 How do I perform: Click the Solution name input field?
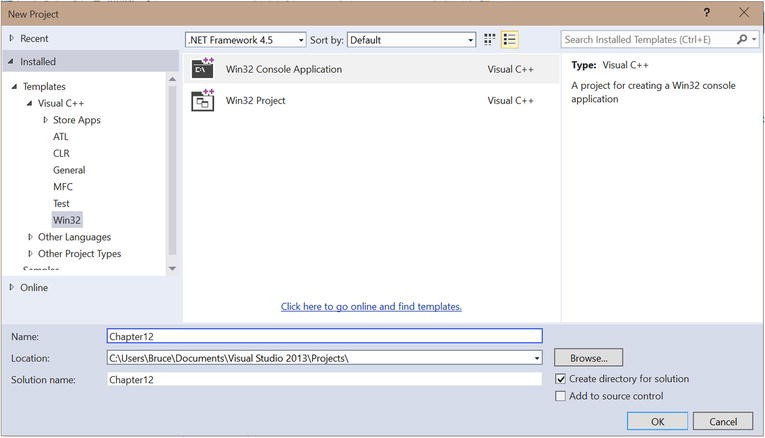324,379
